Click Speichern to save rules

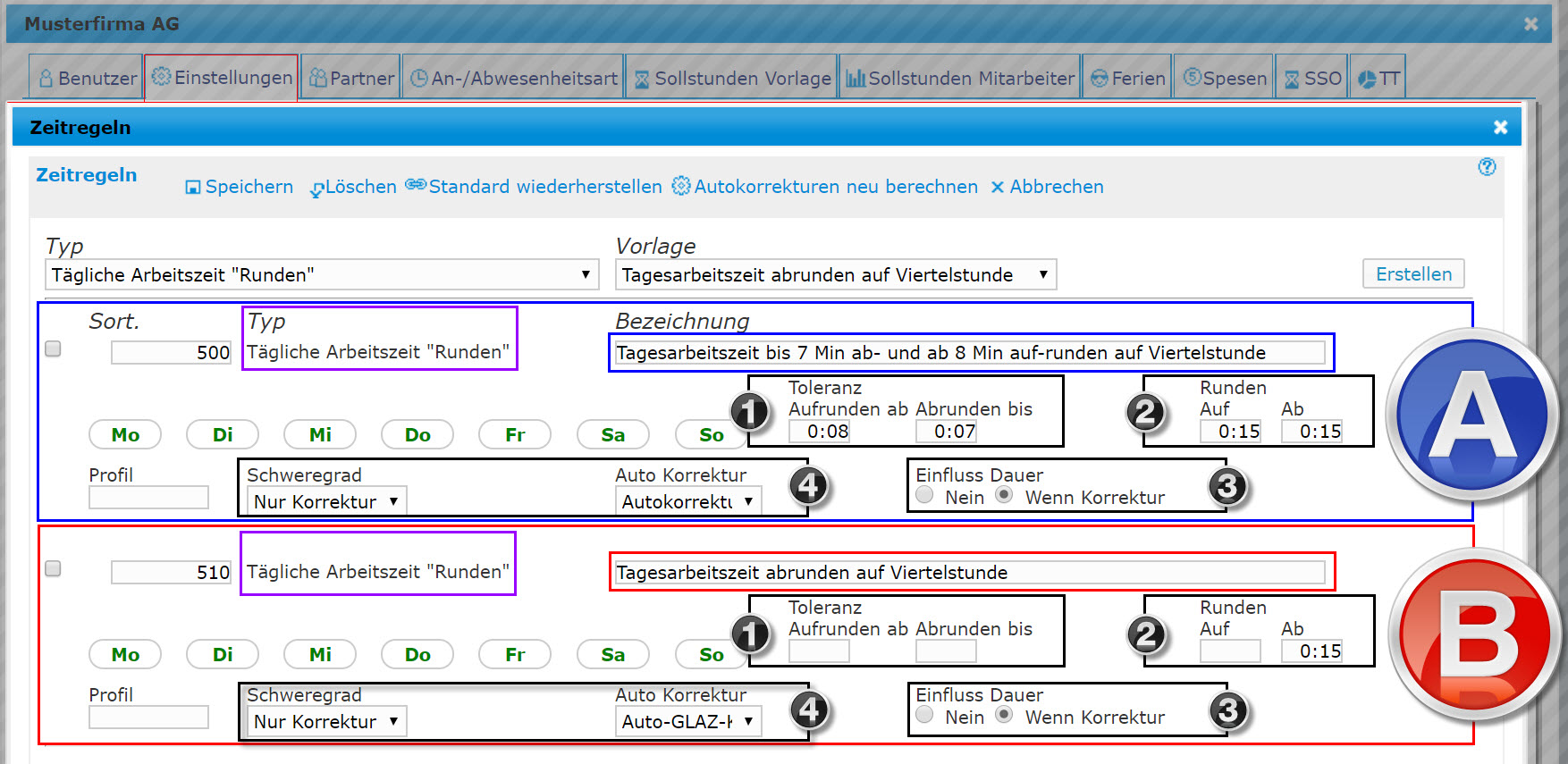click(x=249, y=187)
